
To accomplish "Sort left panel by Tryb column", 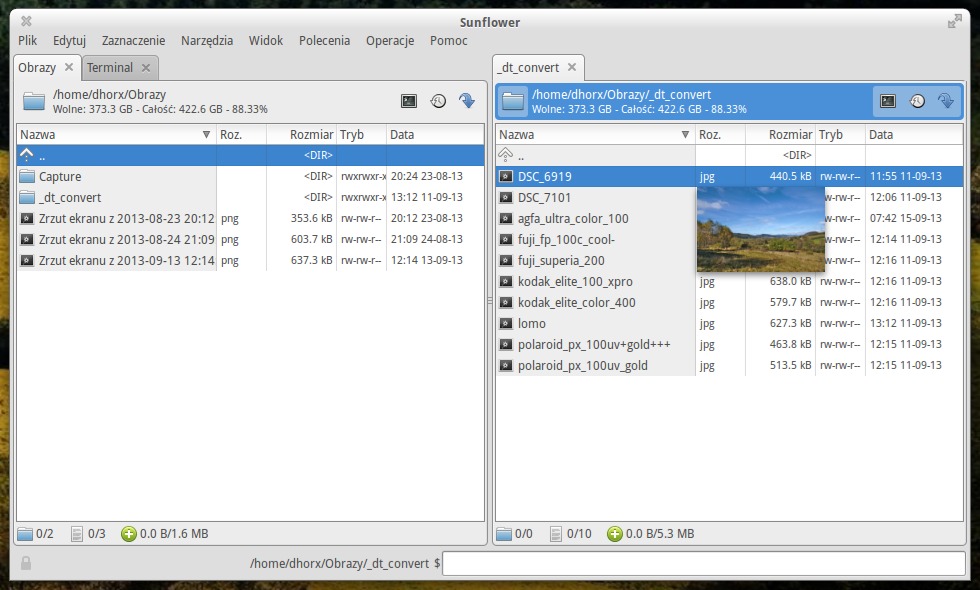I will [x=361, y=134].
